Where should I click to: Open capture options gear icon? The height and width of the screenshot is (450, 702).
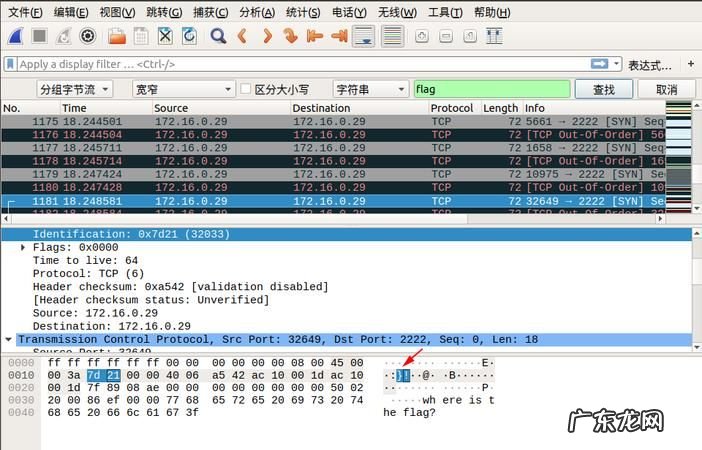88,36
